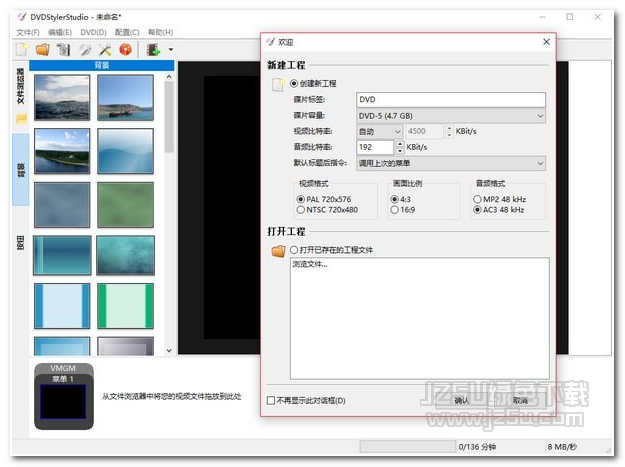
Task: Pick the green textured background
Action: 125,205
